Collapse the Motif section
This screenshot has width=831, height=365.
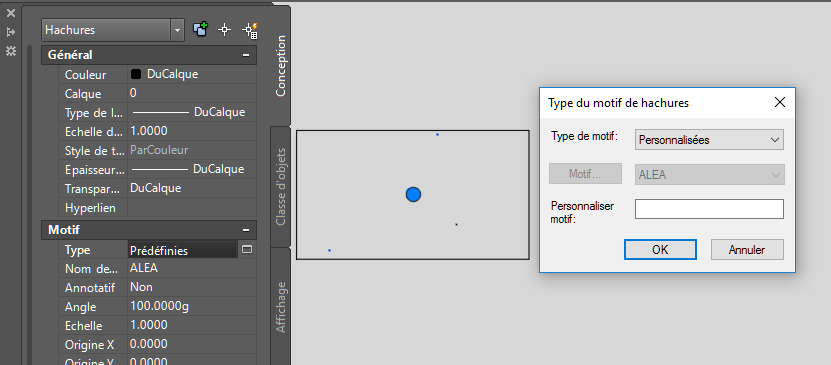[246, 230]
